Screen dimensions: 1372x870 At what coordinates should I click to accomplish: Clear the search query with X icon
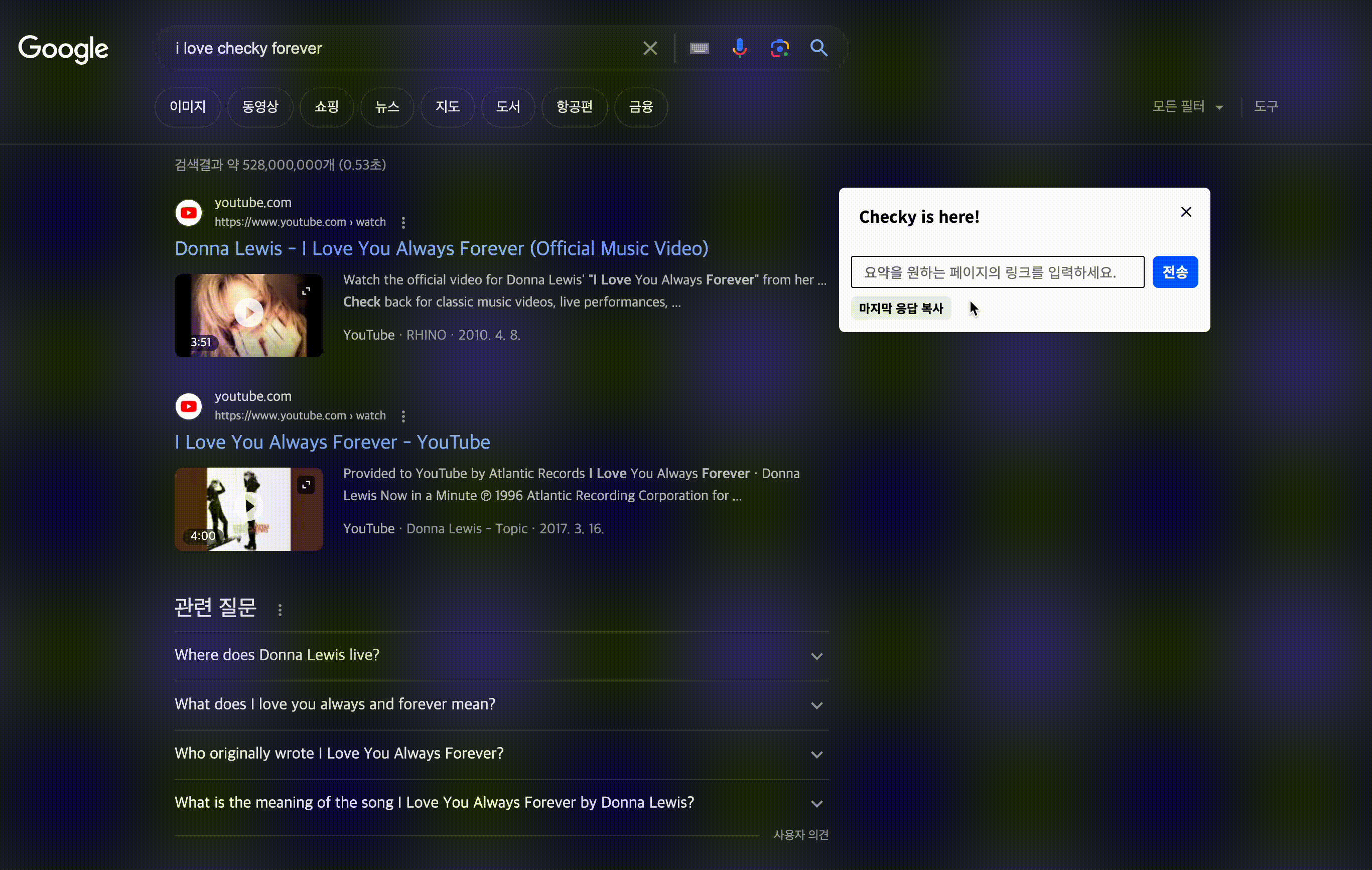(x=650, y=49)
